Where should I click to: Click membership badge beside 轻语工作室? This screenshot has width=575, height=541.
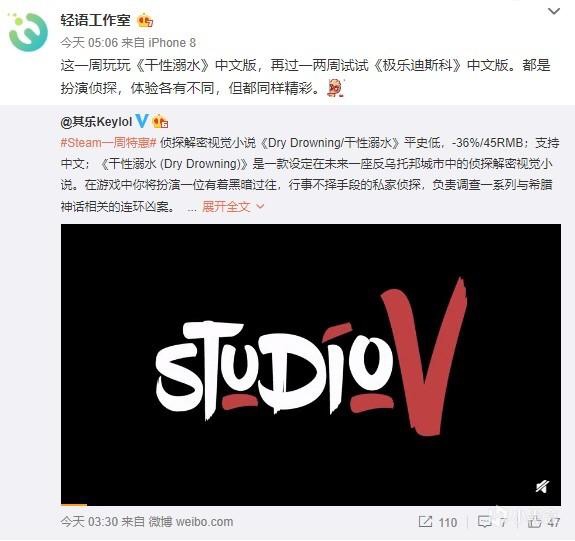pyautogui.click(x=145, y=20)
